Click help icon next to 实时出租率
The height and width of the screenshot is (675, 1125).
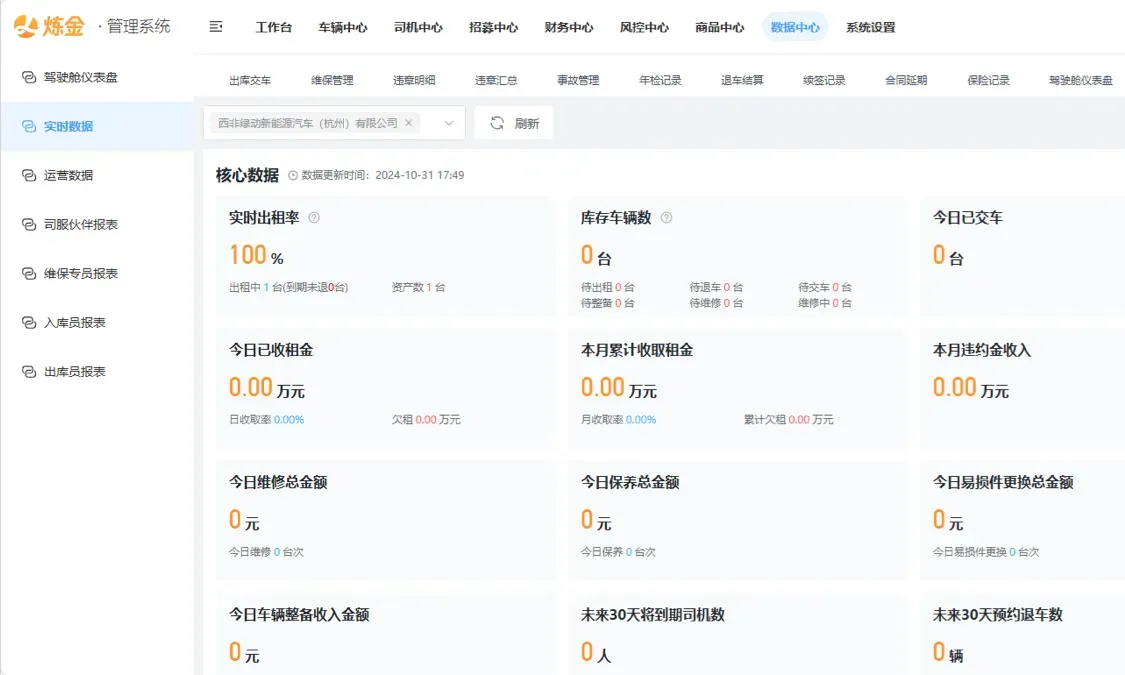(x=314, y=218)
